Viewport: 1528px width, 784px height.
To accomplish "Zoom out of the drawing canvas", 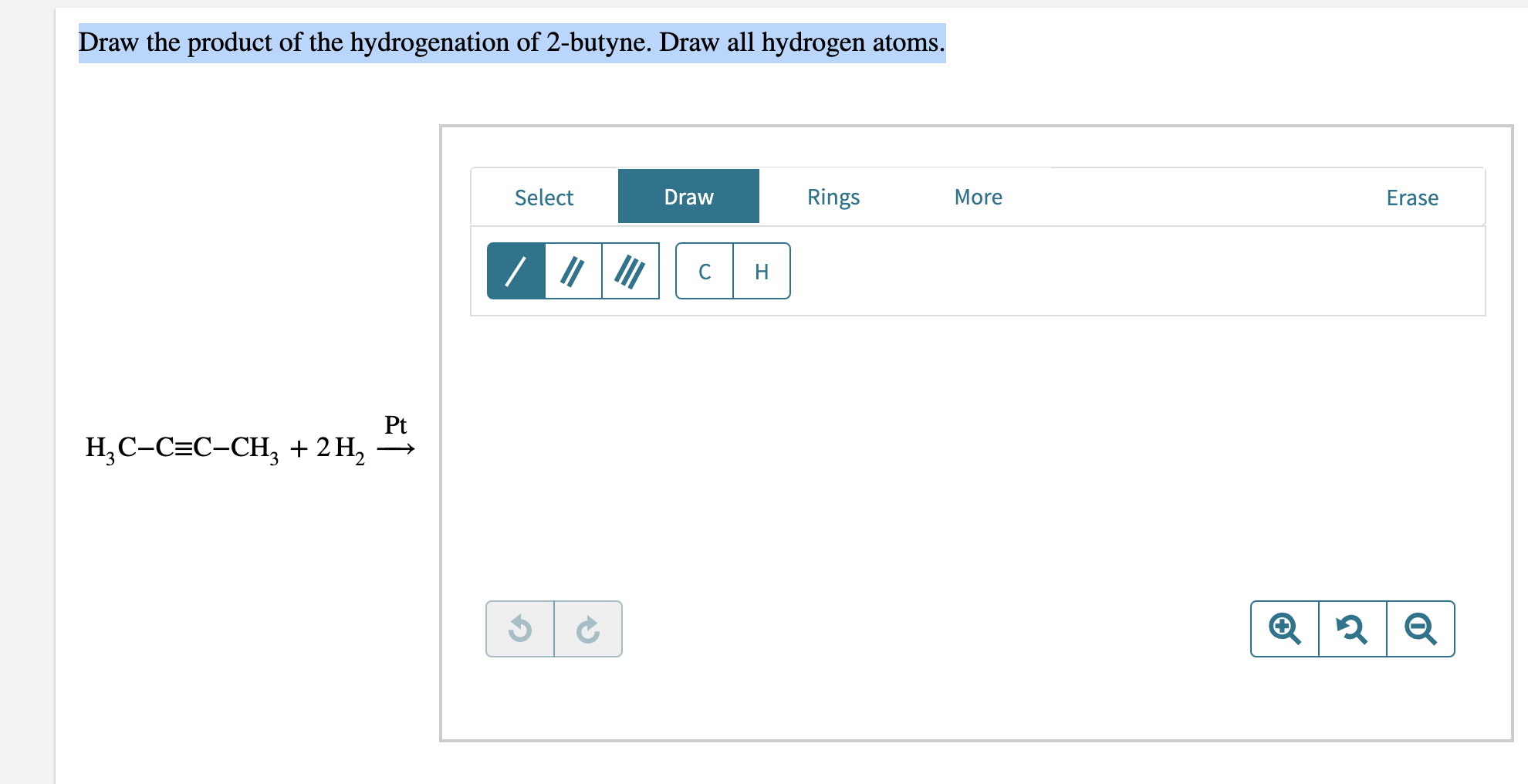I will click(x=1421, y=629).
